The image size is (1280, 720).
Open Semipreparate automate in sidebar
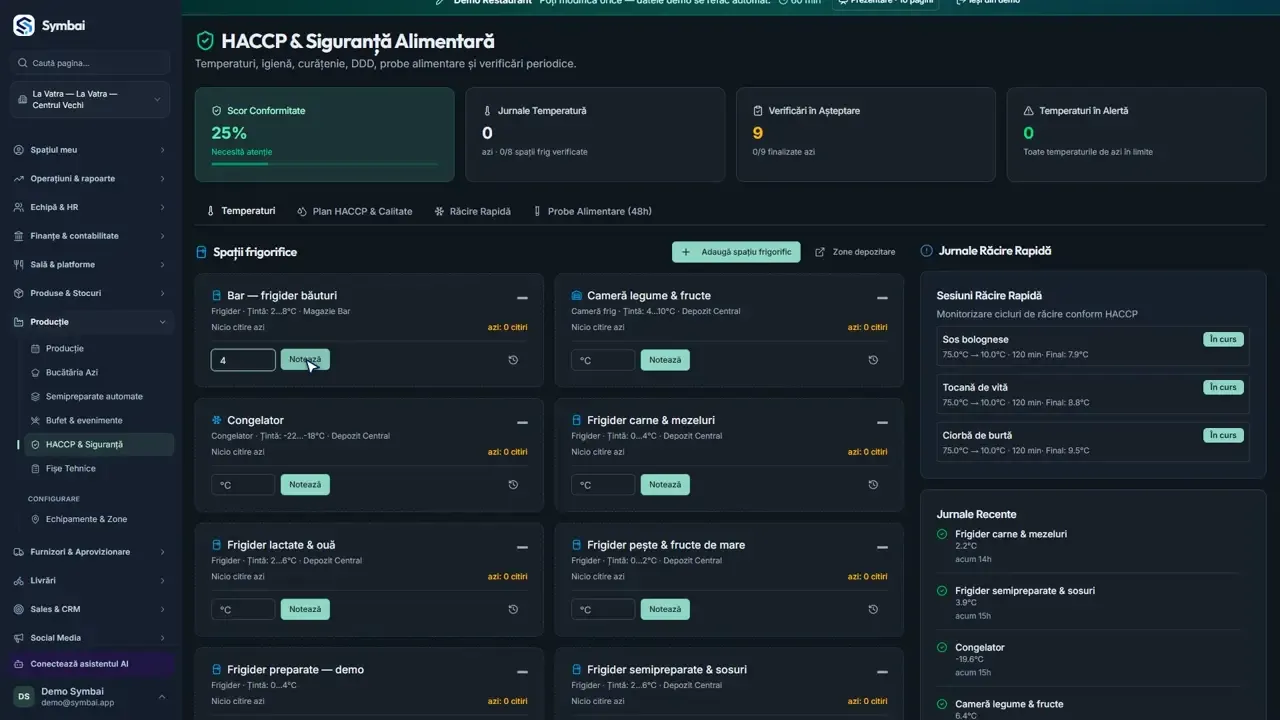[x=94, y=397]
